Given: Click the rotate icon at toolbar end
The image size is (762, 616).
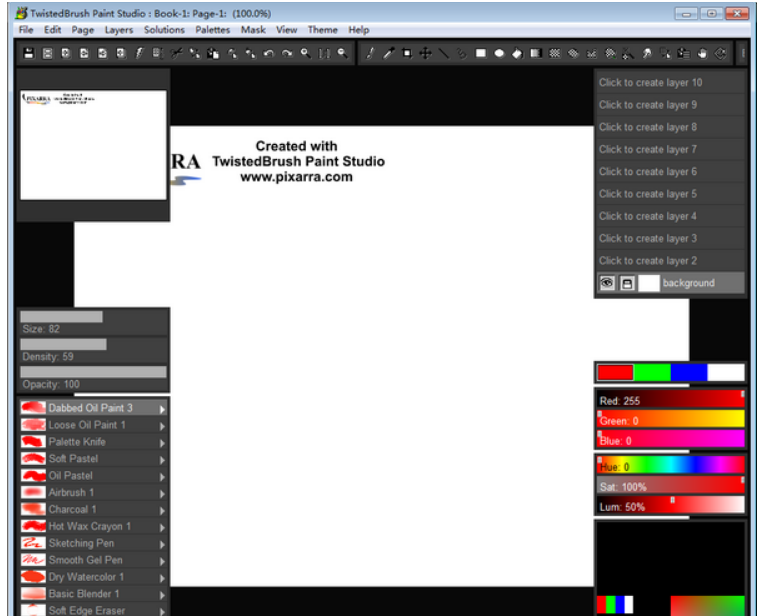Looking at the screenshot, I should pyautogui.click(x=721, y=53).
